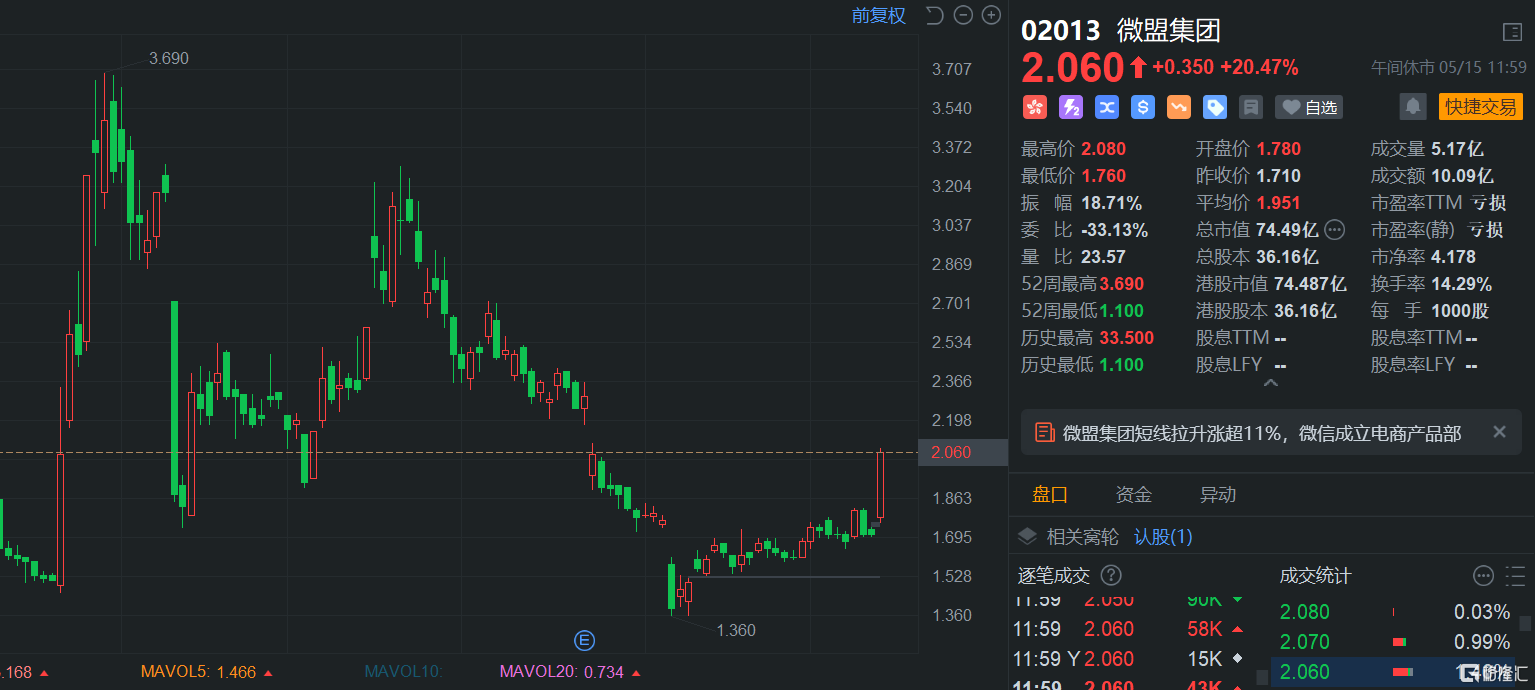Click the 3.690 high price annotation

click(x=168, y=58)
